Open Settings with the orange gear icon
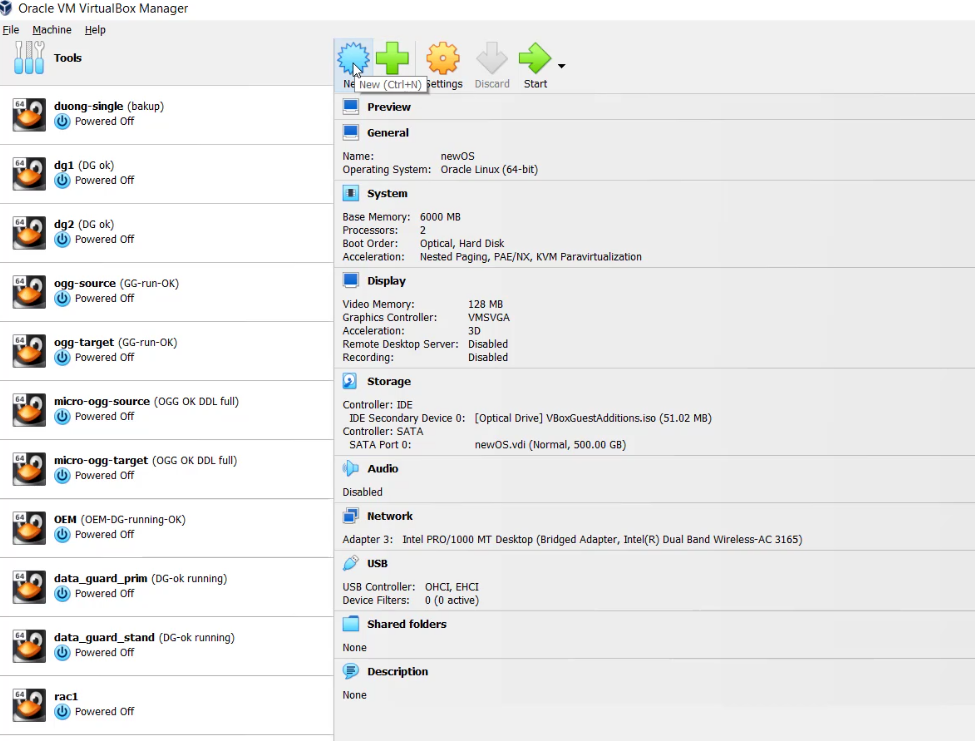Viewport: 975px width, 741px height. point(443,59)
